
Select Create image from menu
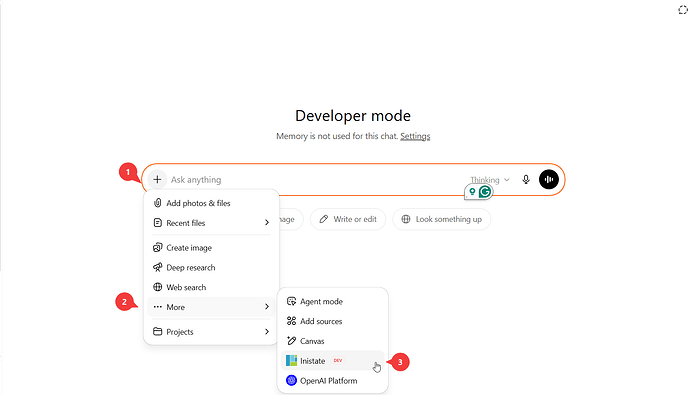pyautogui.click(x=211, y=248)
